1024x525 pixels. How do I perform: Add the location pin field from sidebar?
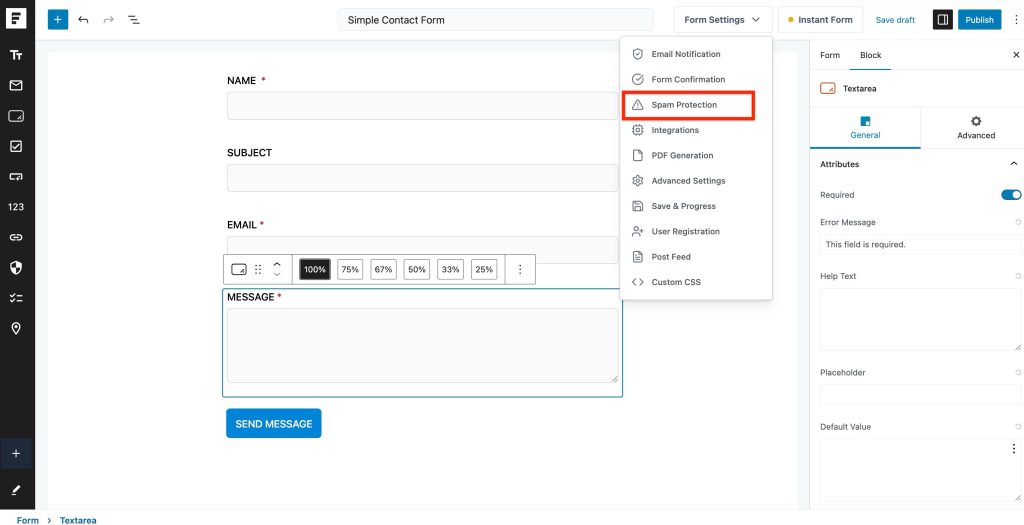tap(16, 328)
